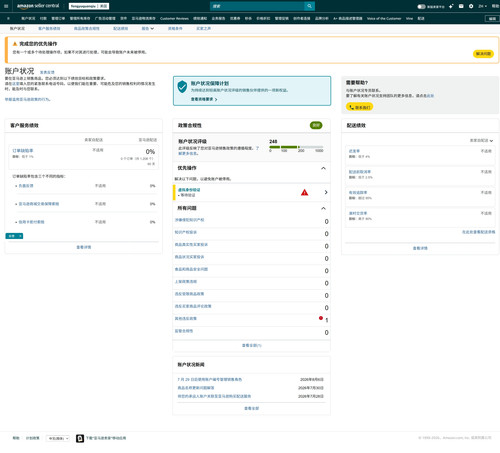Open the fulfillment type dropdown in 配送绩效 card

(481, 141)
